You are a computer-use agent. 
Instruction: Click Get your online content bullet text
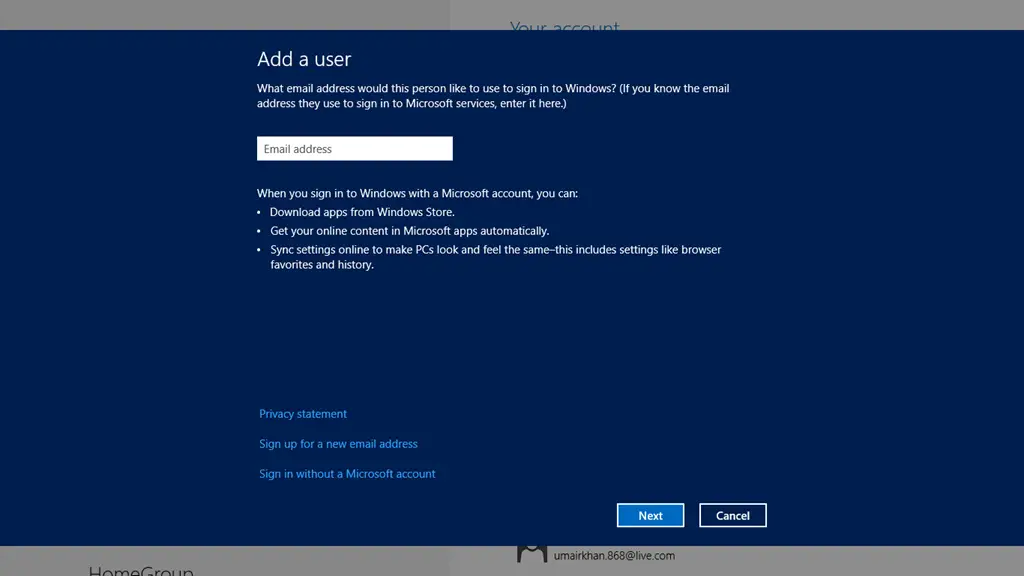tap(409, 231)
